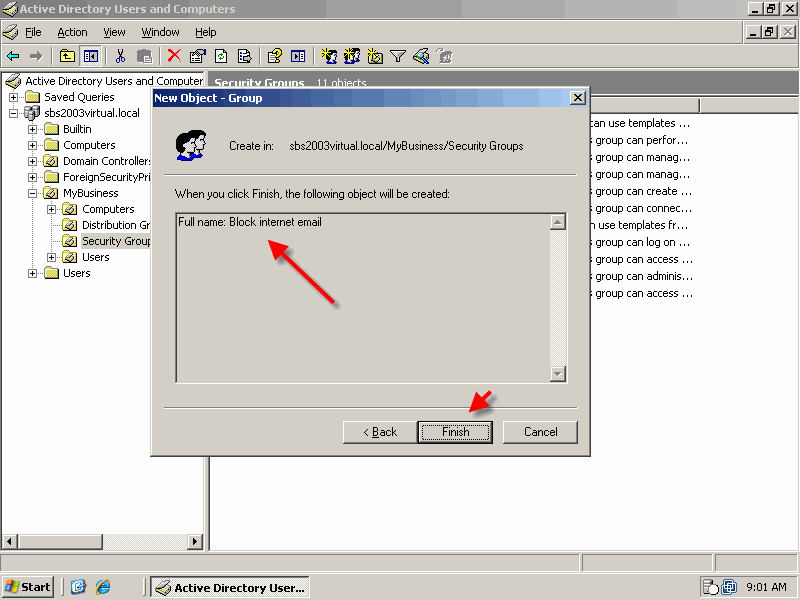This screenshot has height=600, width=800.
Task: Click the Cut scissors icon
Action: point(120,56)
